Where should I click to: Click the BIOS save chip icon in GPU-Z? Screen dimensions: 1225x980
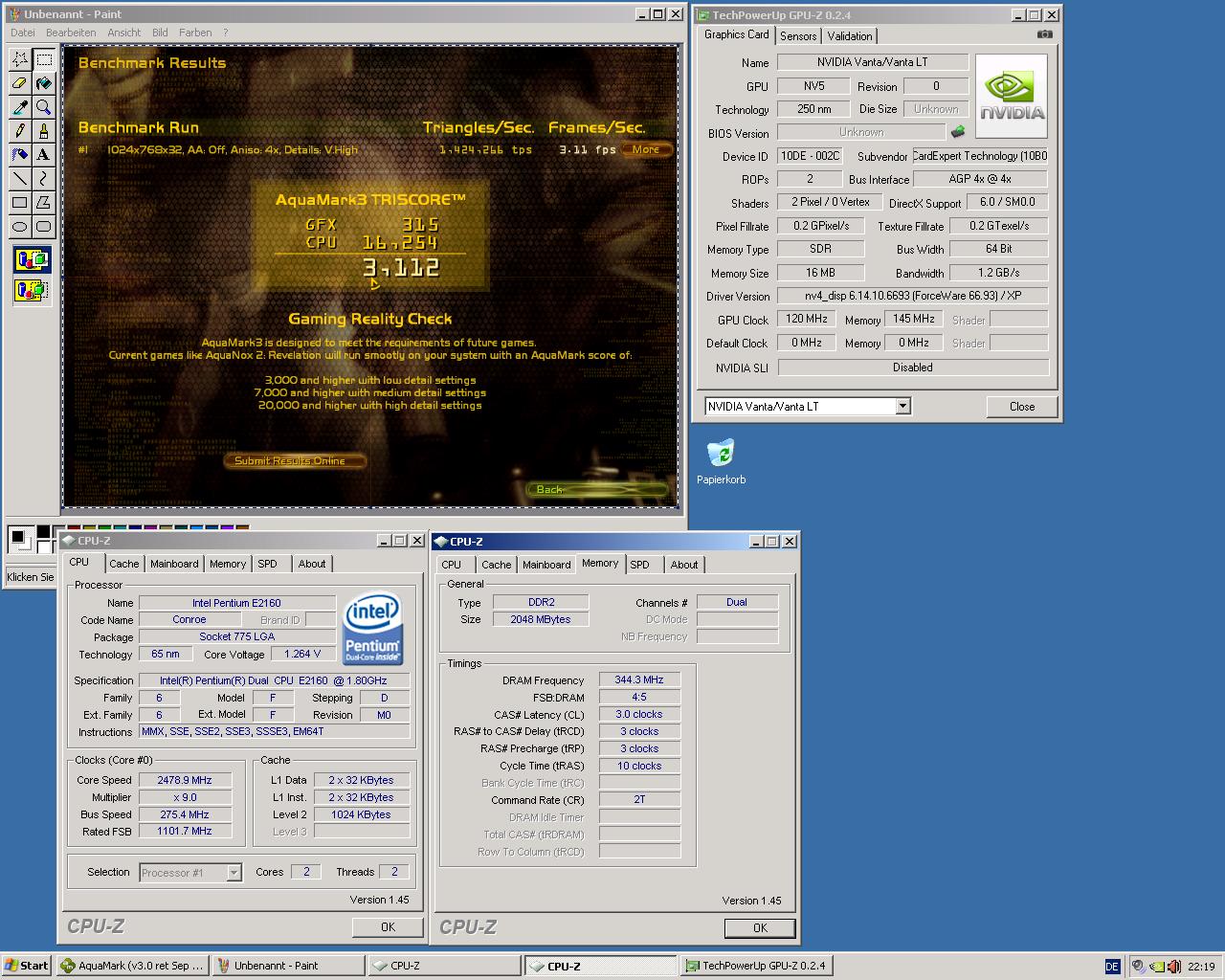coord(958,132)
